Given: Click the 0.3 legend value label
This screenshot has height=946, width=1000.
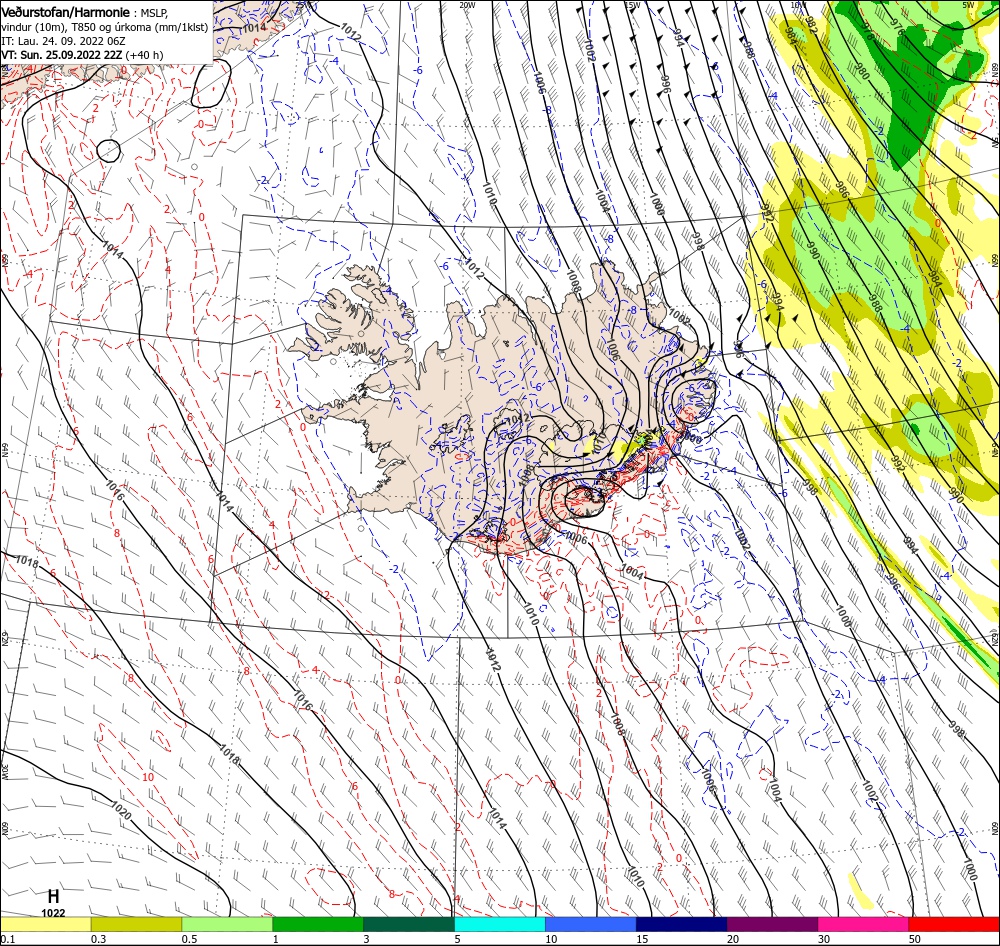Looking at the screenshot, I should [x=98, y=939].
